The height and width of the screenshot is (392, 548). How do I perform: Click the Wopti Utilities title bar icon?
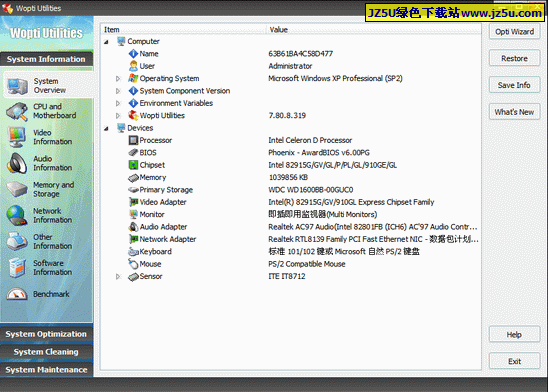(7, 8)
